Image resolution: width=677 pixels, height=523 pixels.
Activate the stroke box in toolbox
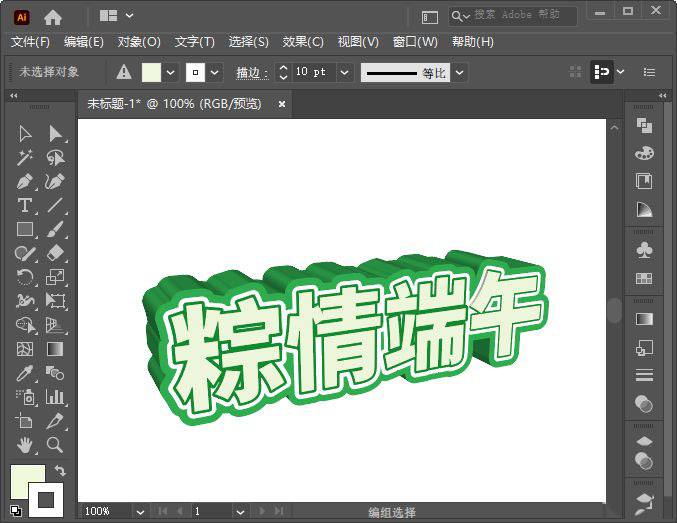click(x=46, y=500)
